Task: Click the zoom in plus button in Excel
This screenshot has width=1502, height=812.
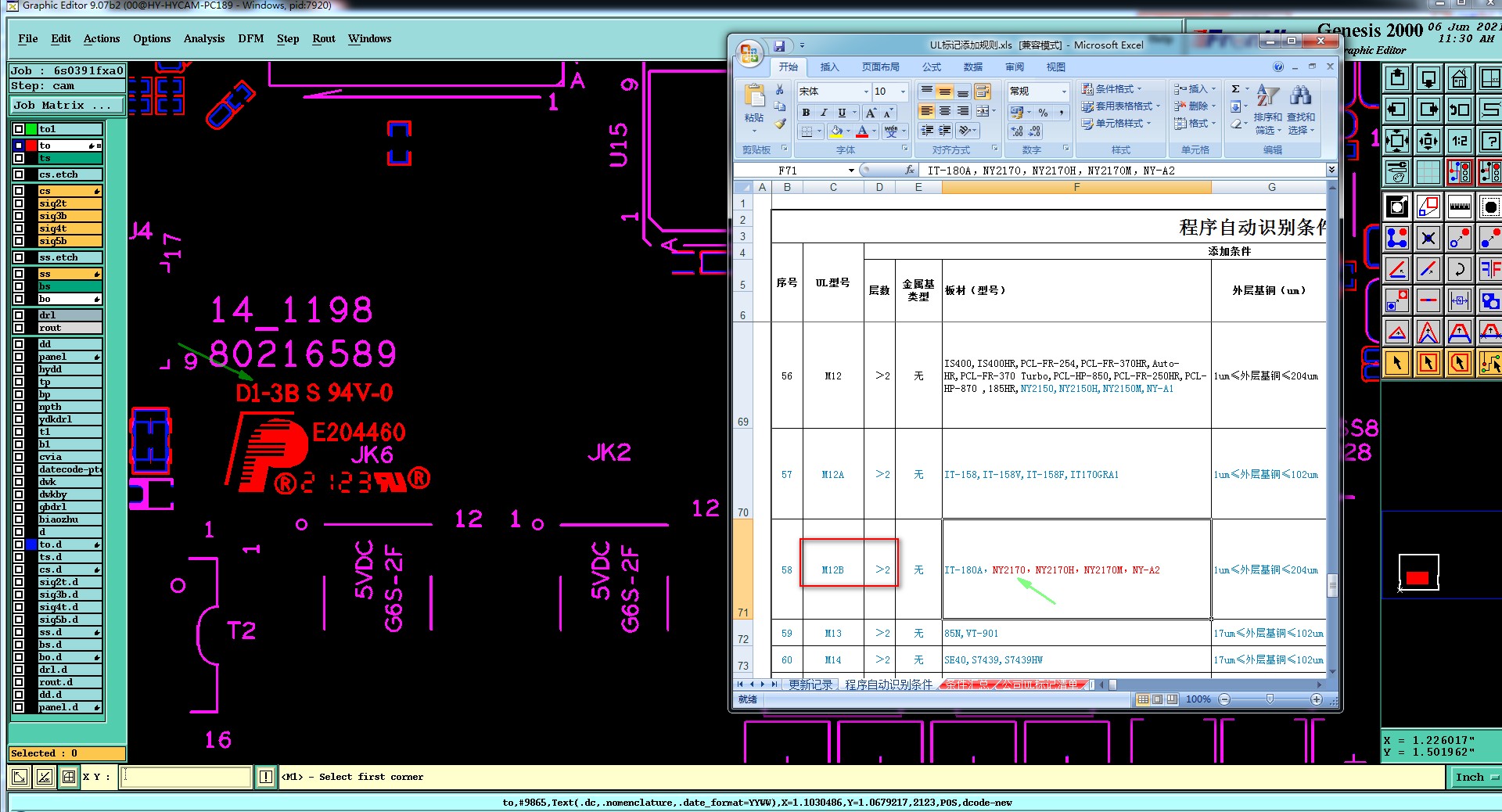Action: [1317, 699]
